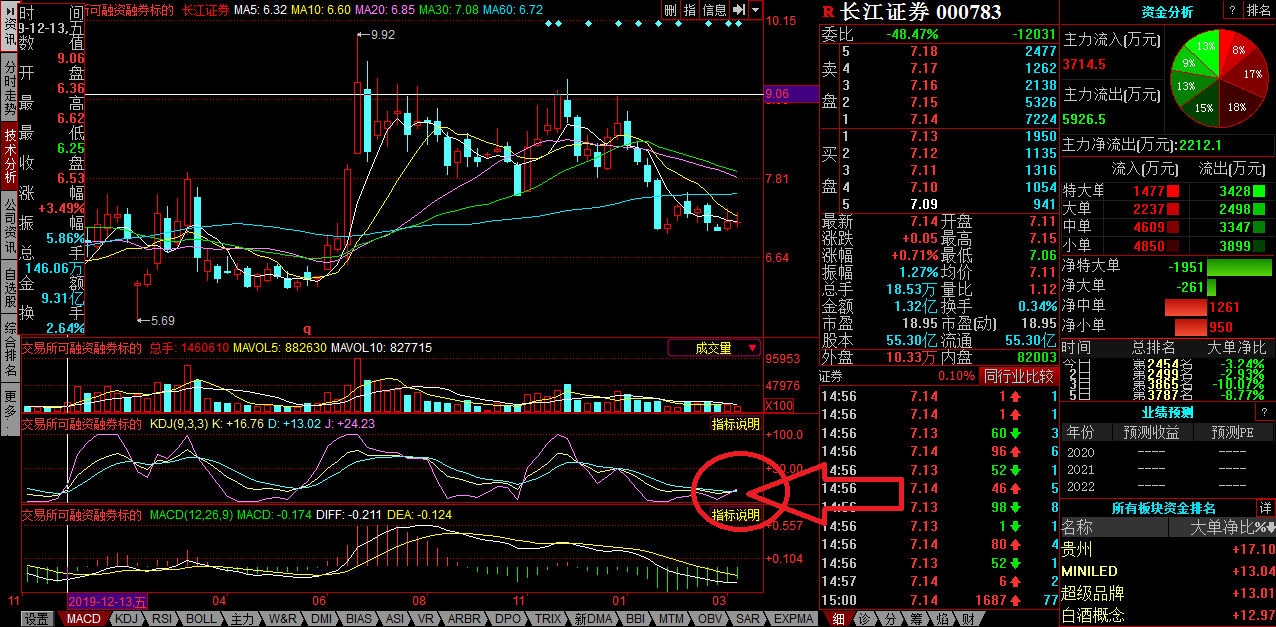This screenshot has height=627, width=1276.
Task: Open the 设置 settings button
Action: click(37, 619)
